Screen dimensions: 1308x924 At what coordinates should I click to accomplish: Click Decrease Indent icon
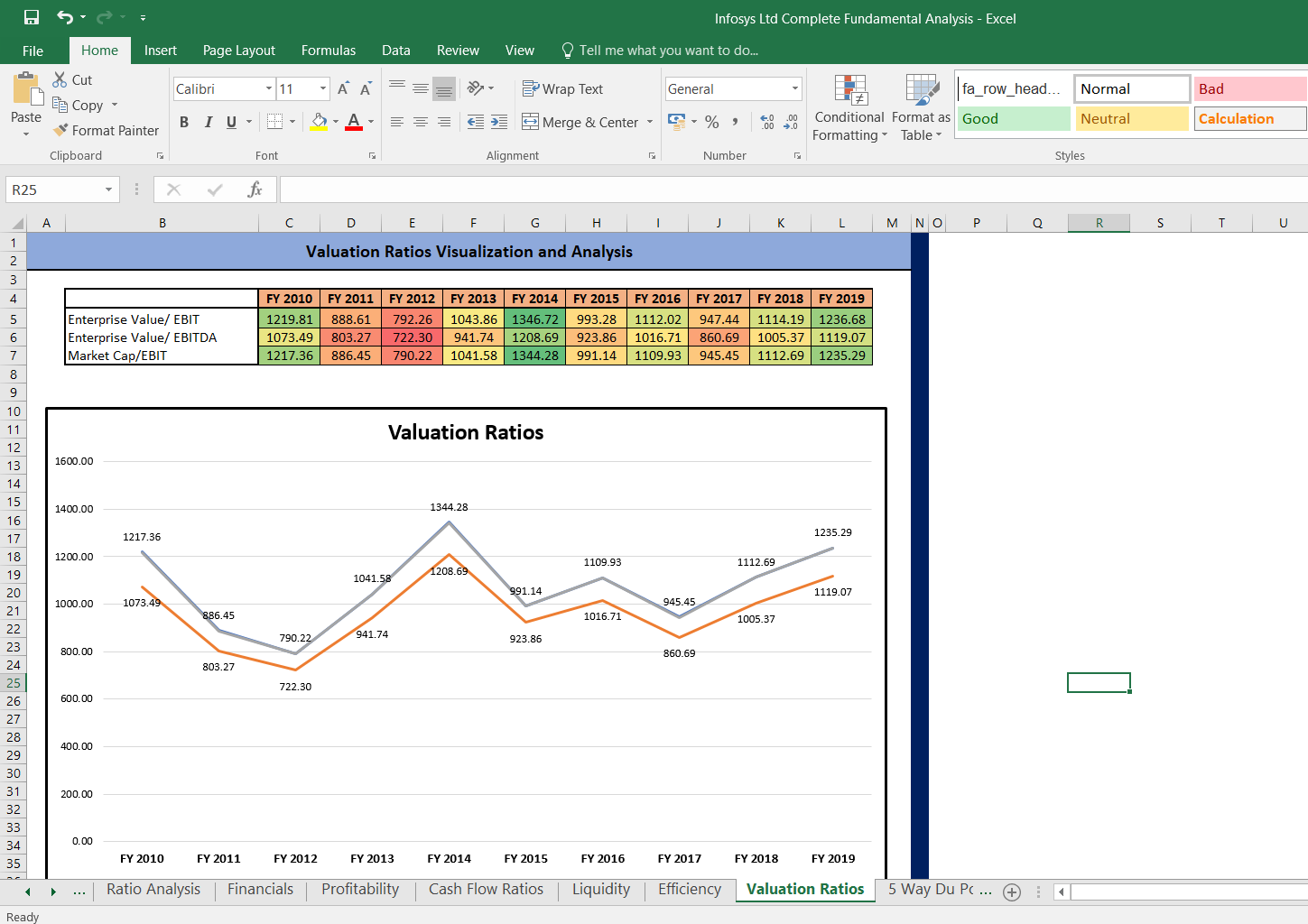(x=476, y=122)
